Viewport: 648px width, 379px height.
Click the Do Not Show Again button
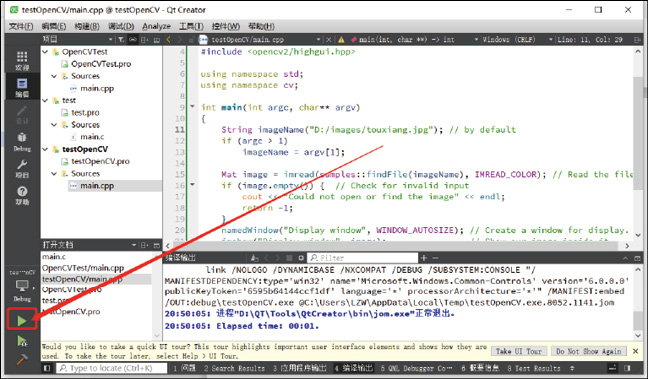tap(588, 351)
